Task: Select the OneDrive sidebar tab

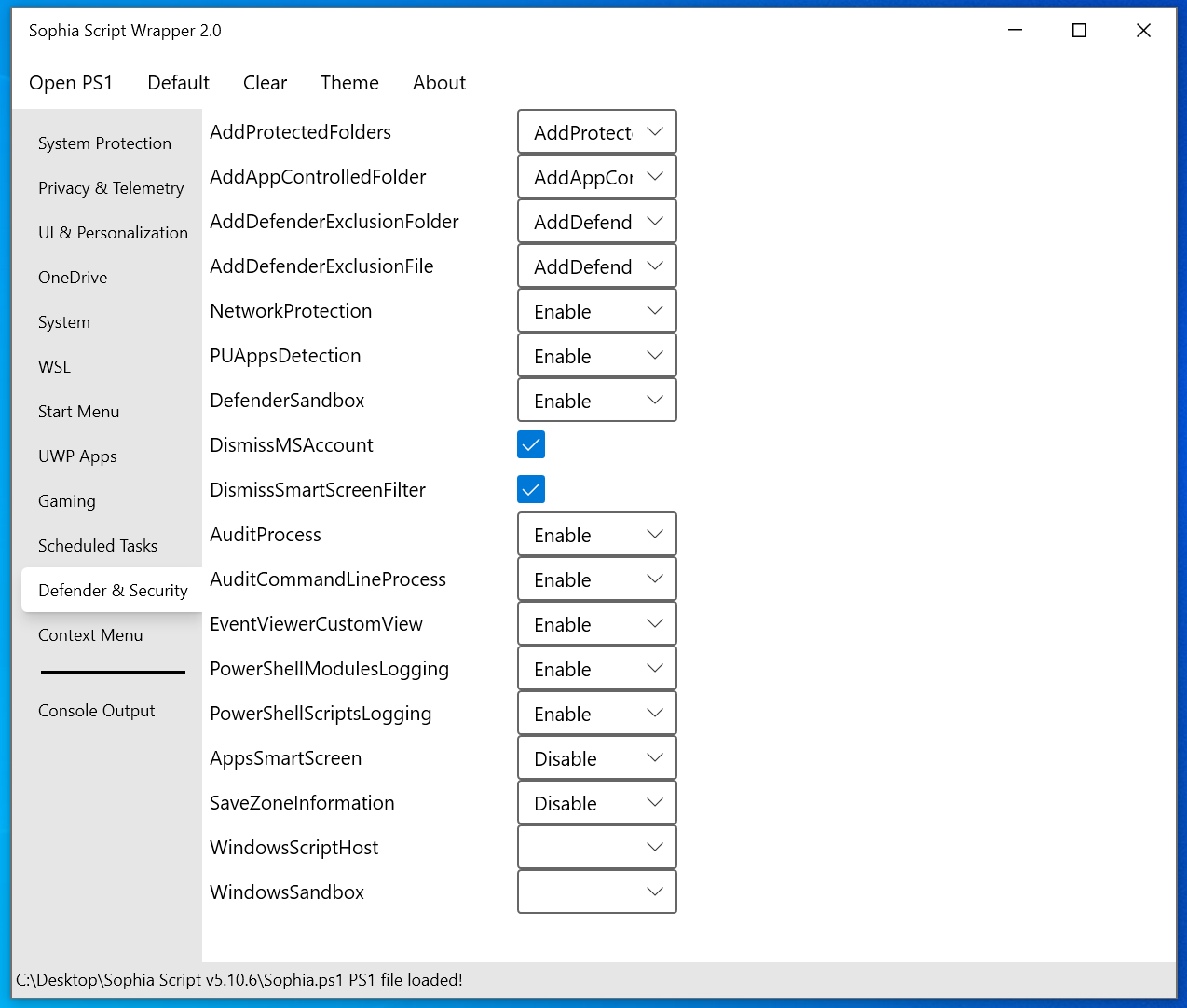Action: coord(112,278)
